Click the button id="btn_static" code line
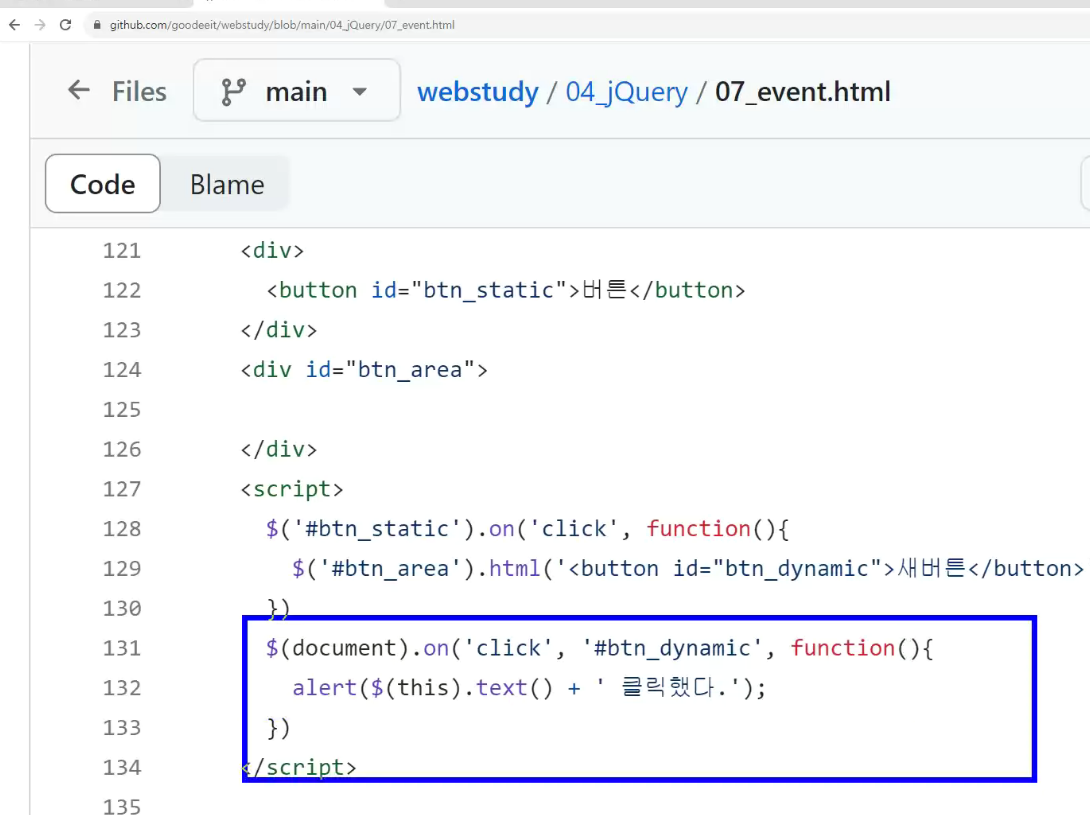The image size is (1090, 815). (505, 290)
